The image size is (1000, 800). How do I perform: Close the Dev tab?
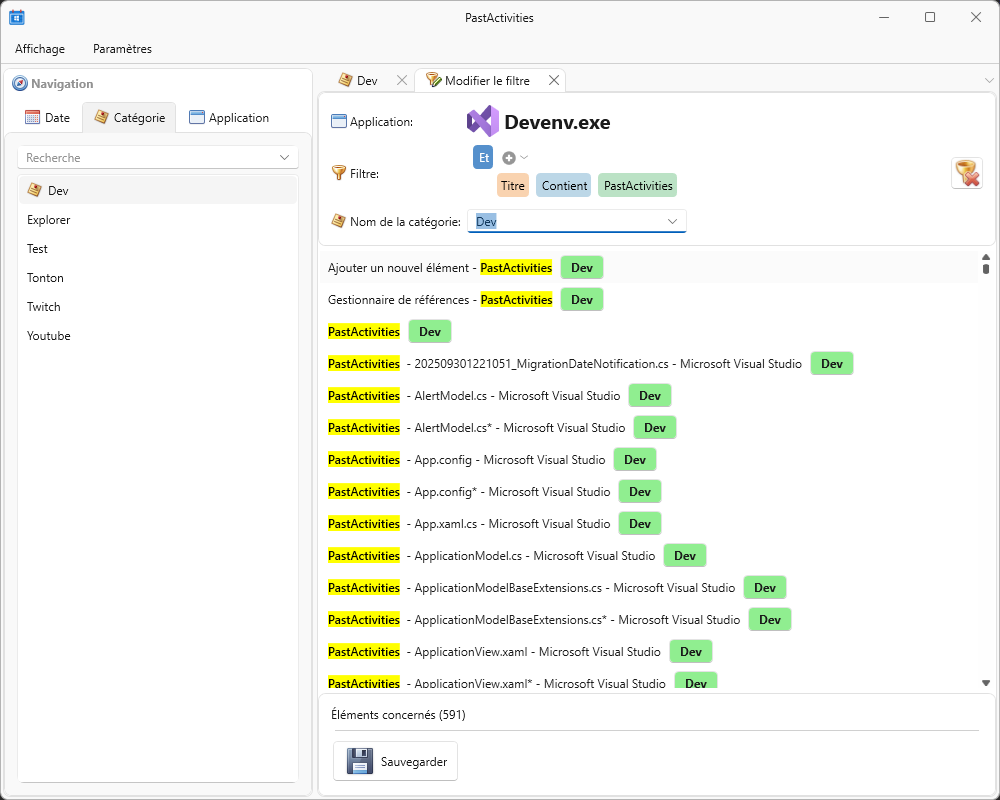click(x=402, y=80)
